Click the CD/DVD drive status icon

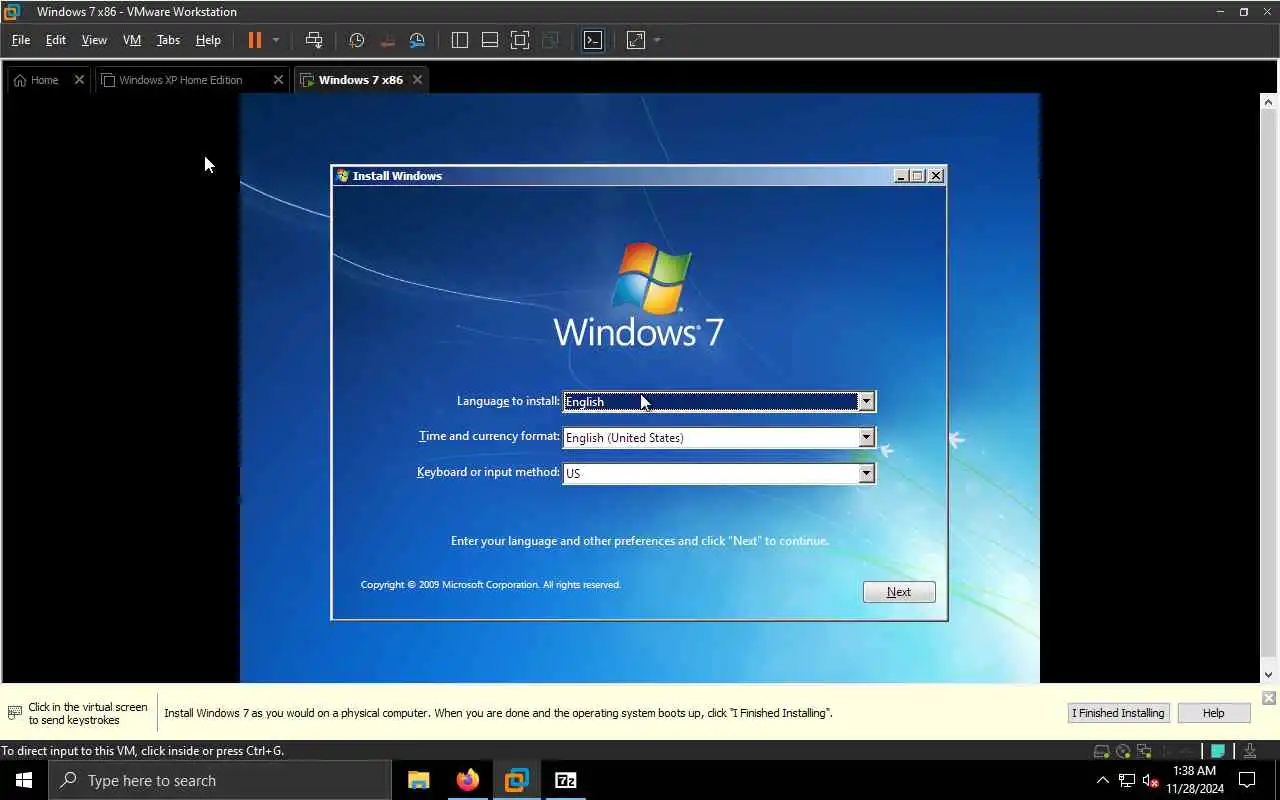[1123, 751]
